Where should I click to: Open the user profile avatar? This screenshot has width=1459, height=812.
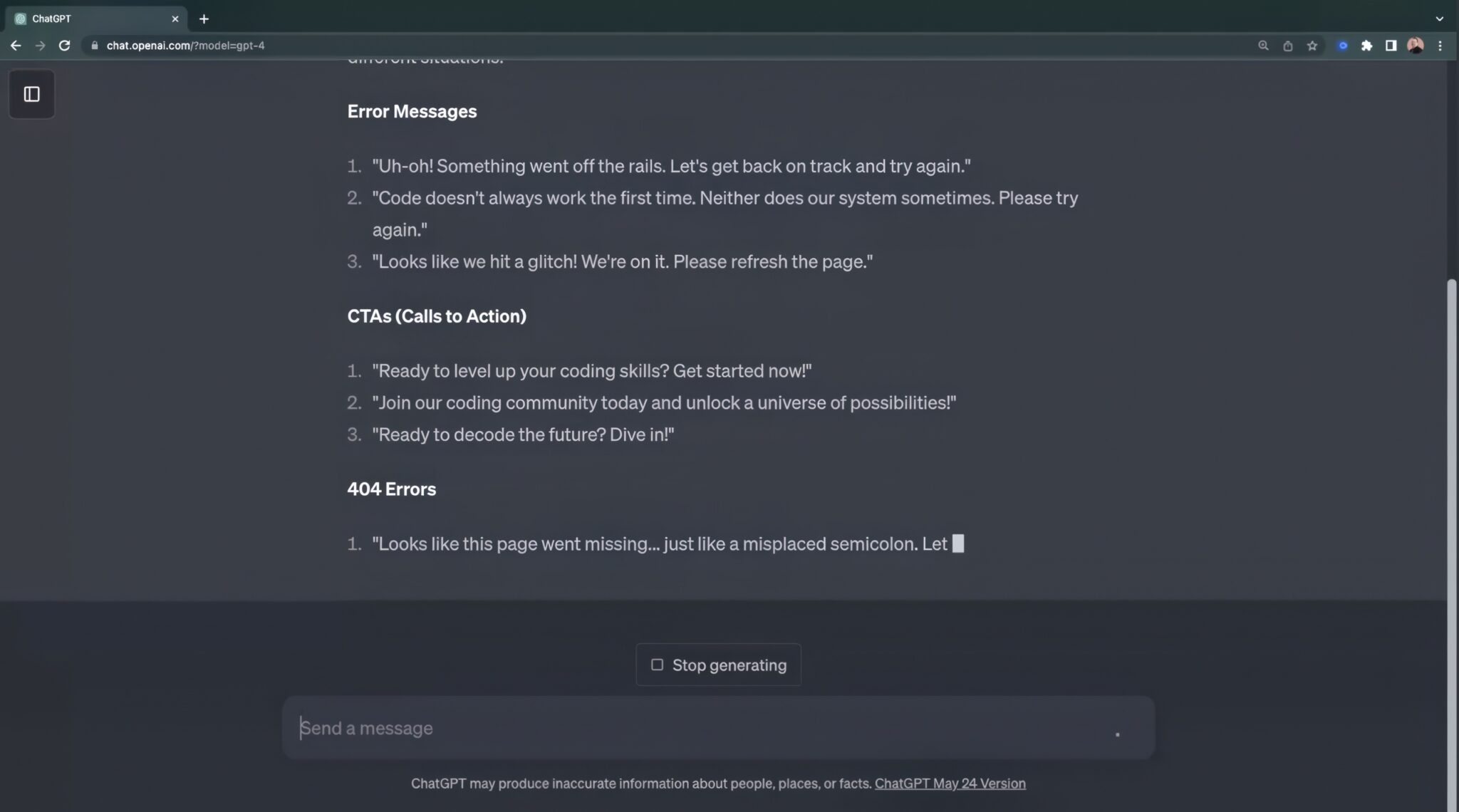1416,46
